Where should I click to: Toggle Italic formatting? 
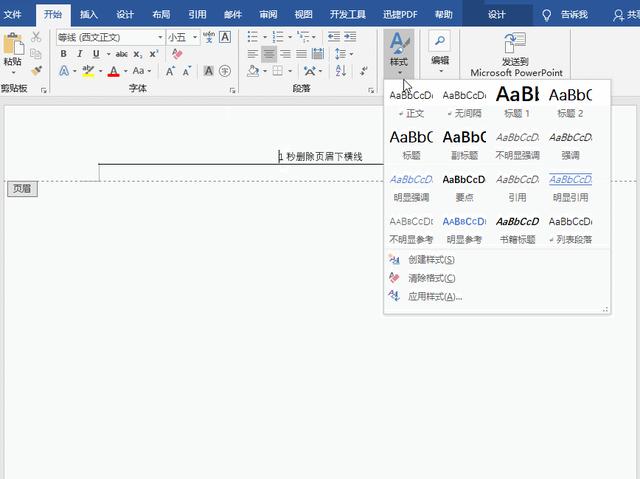[80, 54]
